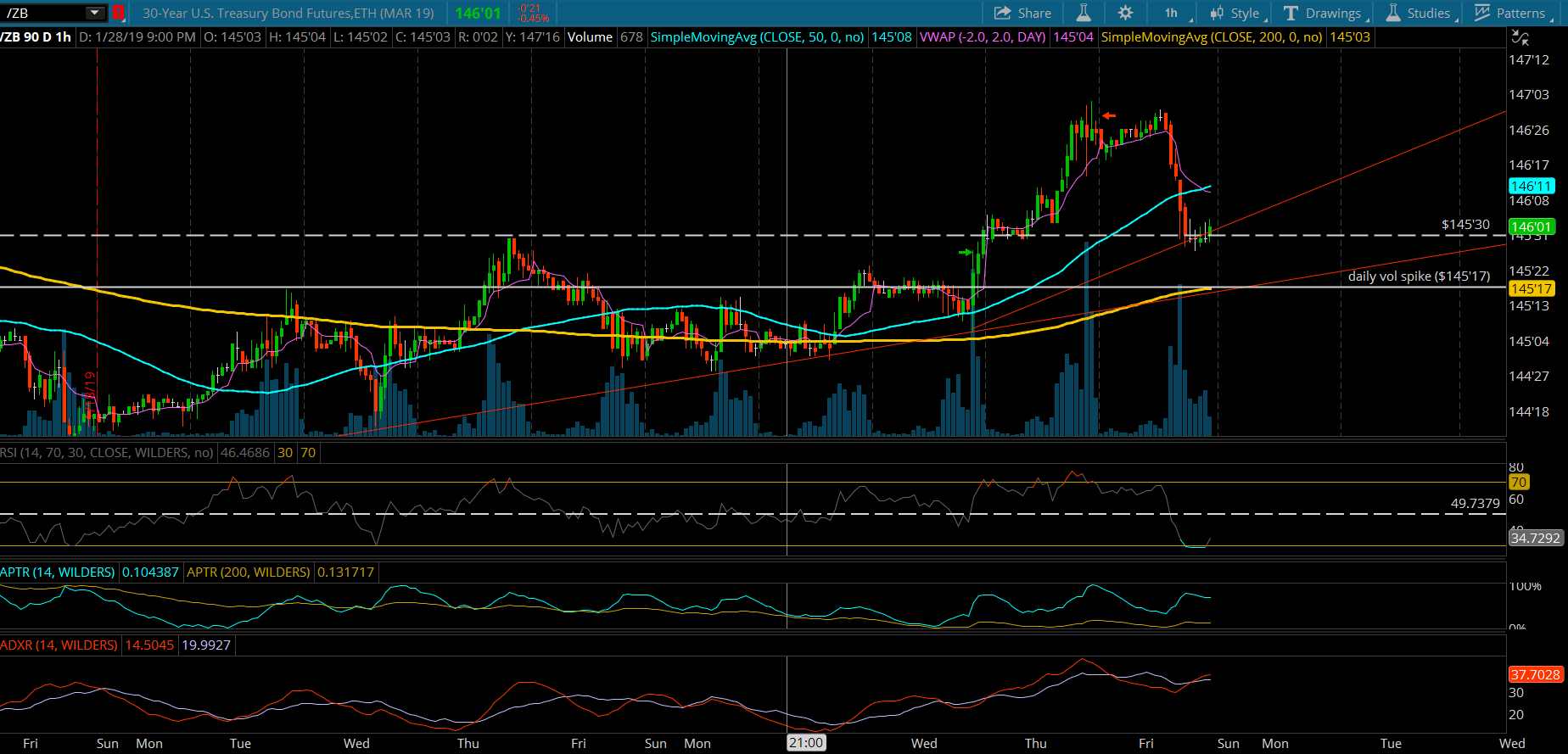Image resolution: width=1568 pixels, height=754 pixels.
Task: Select the green arrow drawing on the chart
Action: [x=966, y=253]
